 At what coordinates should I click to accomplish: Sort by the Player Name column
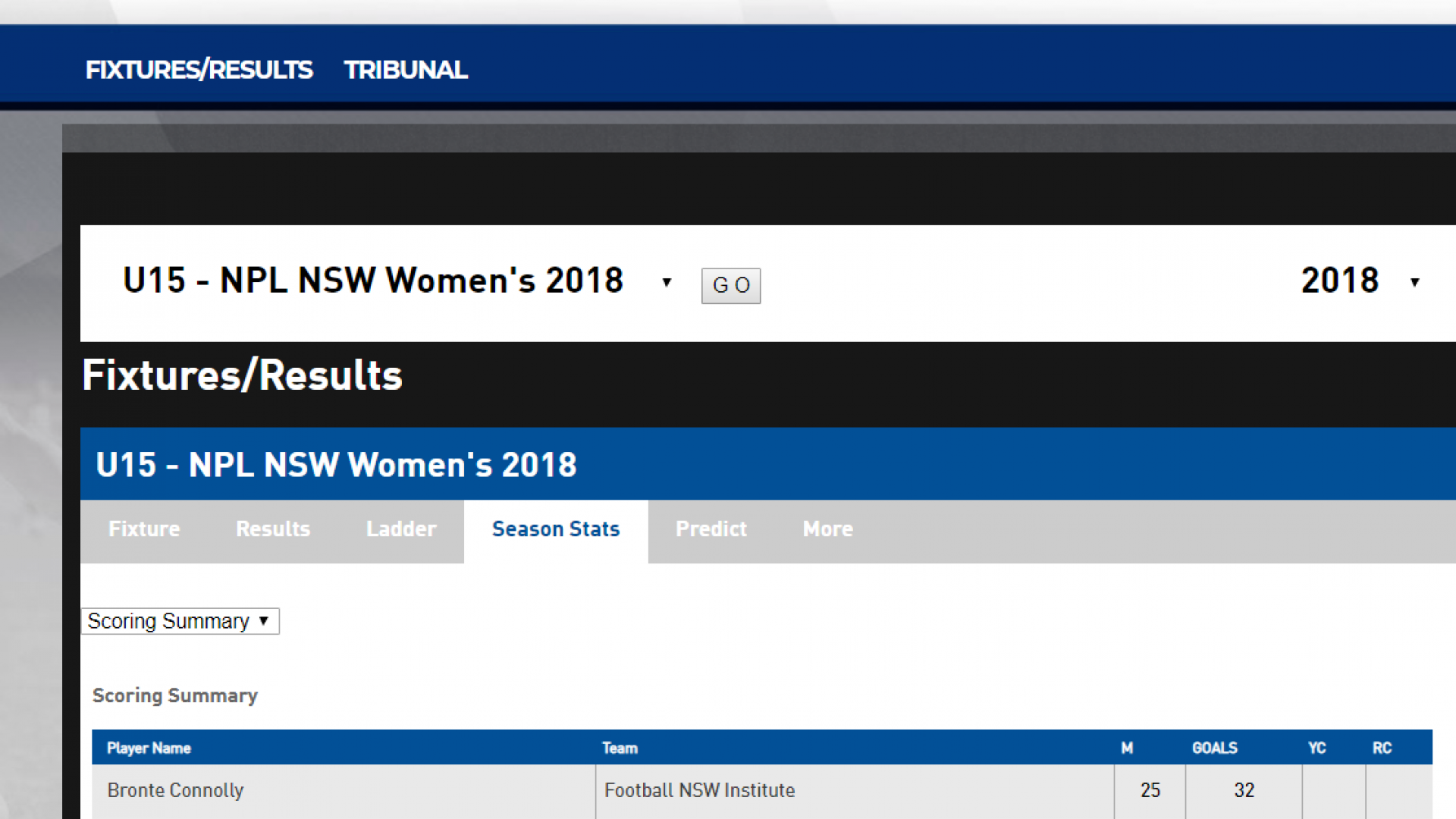click(149, 748)
